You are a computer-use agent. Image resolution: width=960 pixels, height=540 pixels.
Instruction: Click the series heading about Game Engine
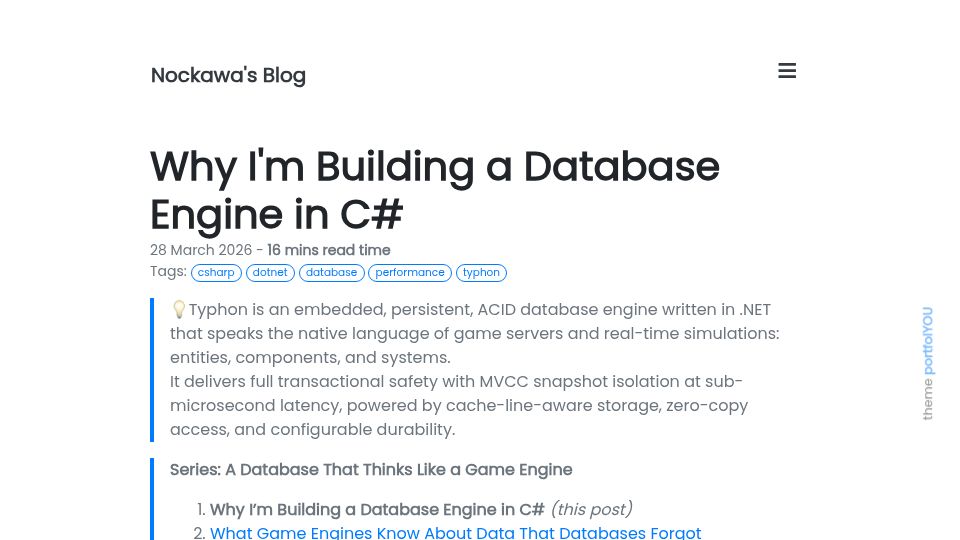pos(371,470)
